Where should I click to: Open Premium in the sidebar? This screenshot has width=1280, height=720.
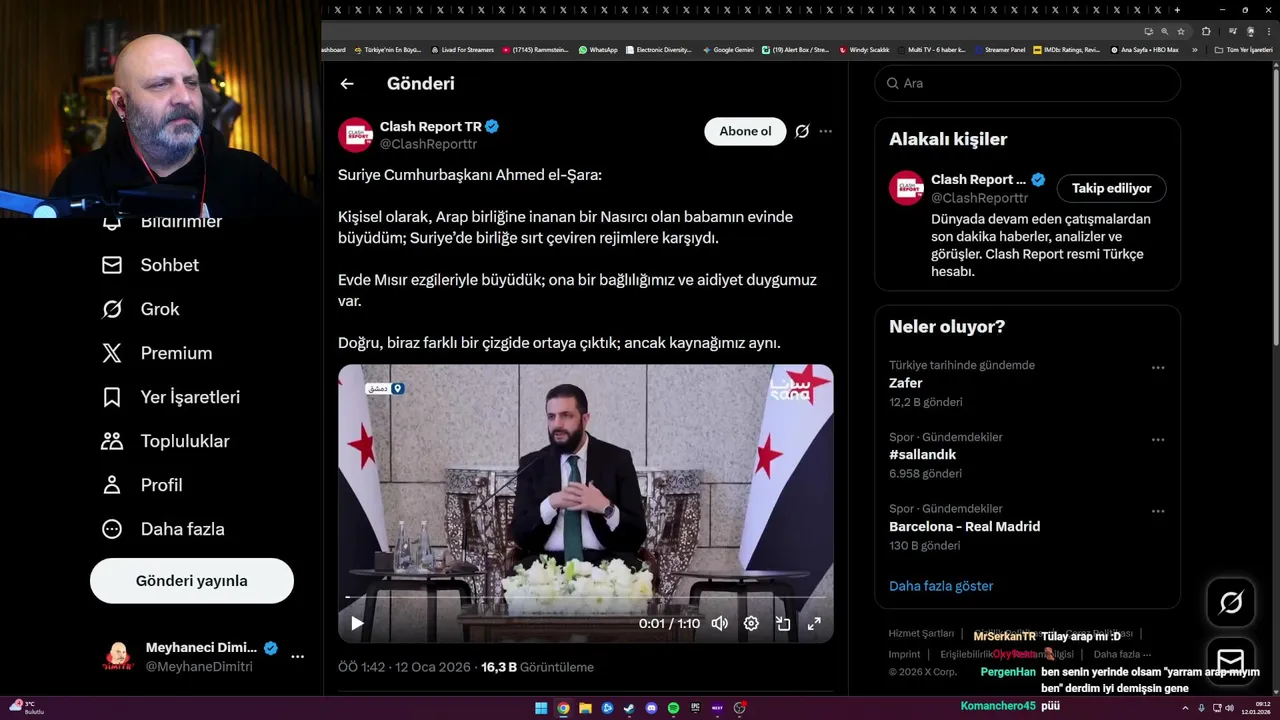click(157, 353)
